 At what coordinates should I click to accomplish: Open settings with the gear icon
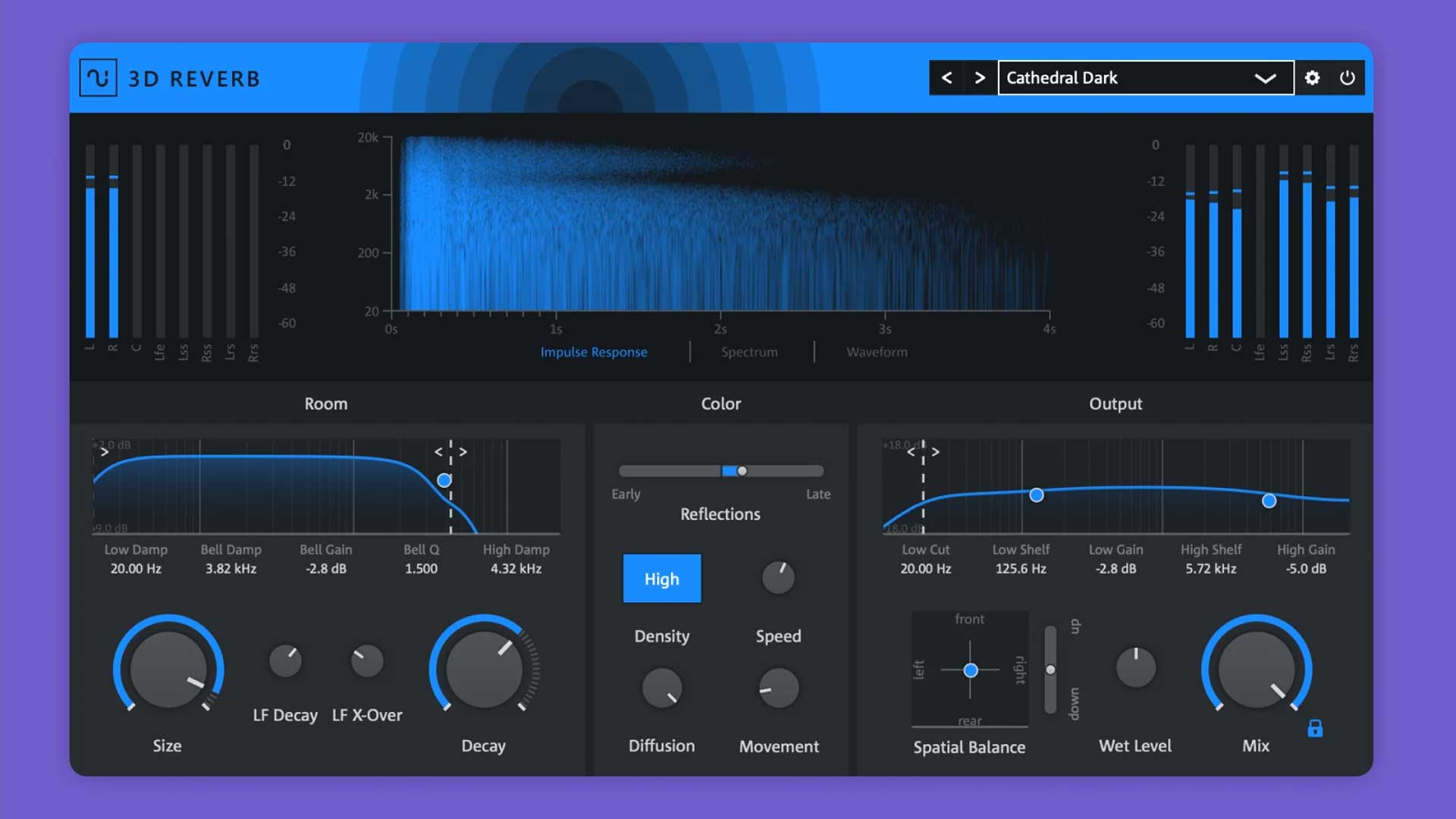(1312, 78)
